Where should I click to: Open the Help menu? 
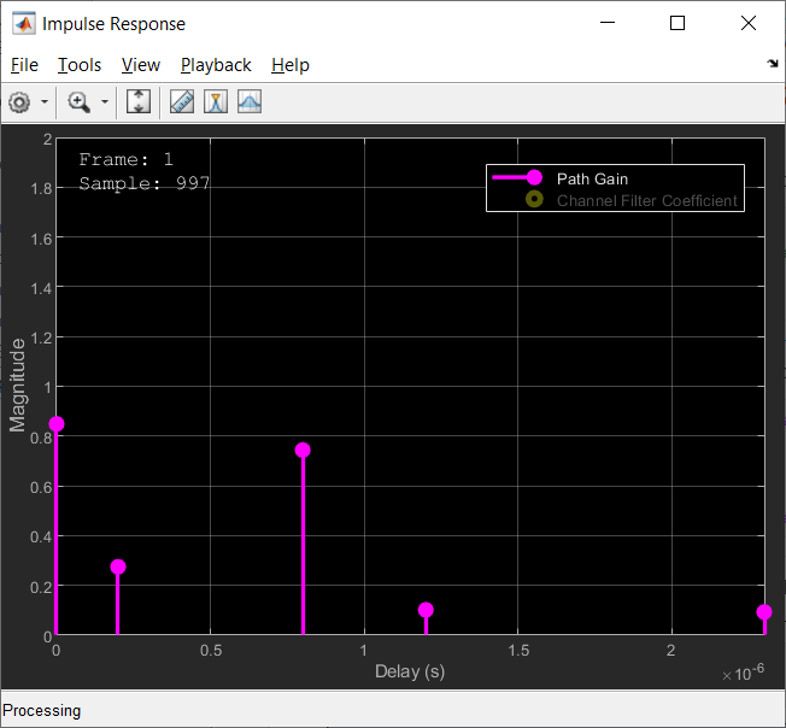tap(290, 65)
